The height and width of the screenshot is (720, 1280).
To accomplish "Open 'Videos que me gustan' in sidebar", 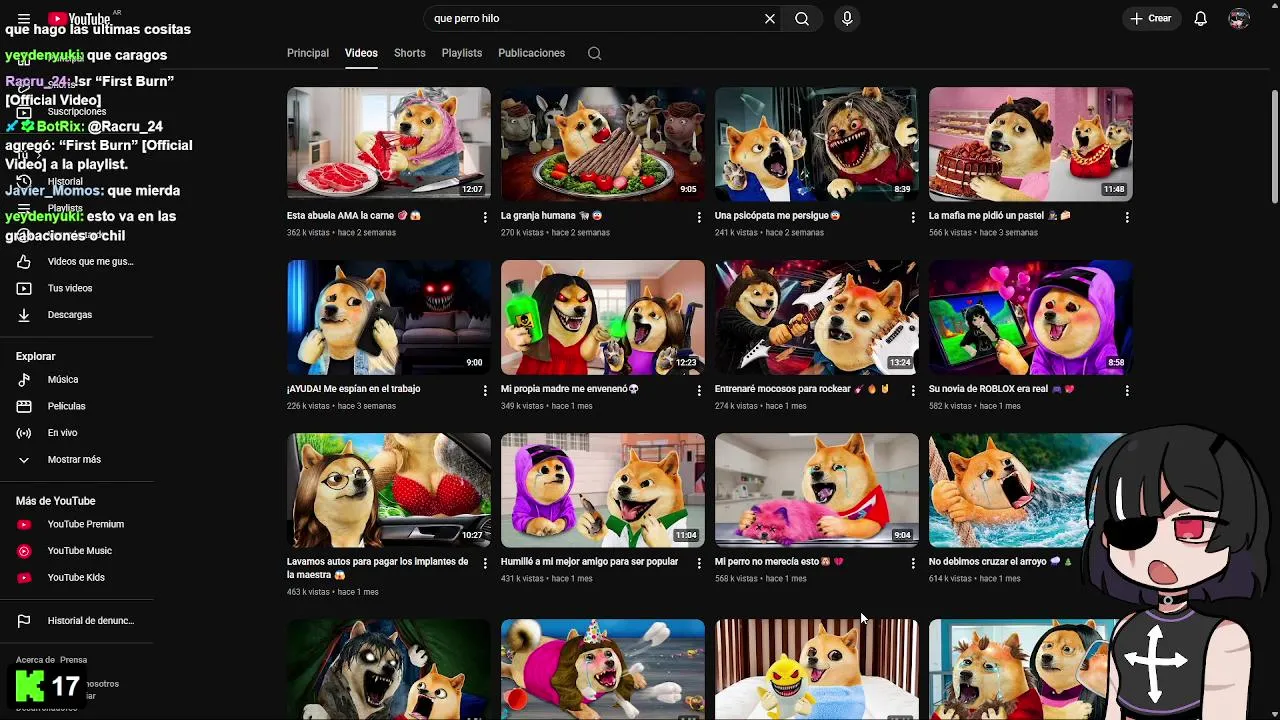I will 77,262.
